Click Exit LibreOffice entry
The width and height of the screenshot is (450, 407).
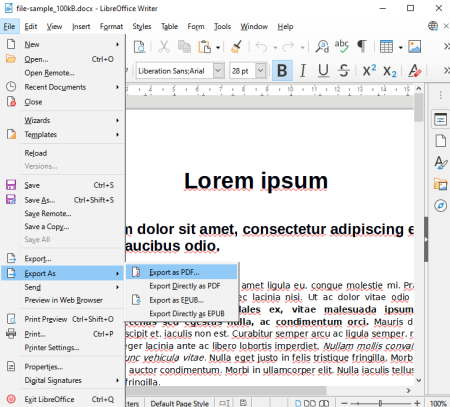click(x=62, y=399)
